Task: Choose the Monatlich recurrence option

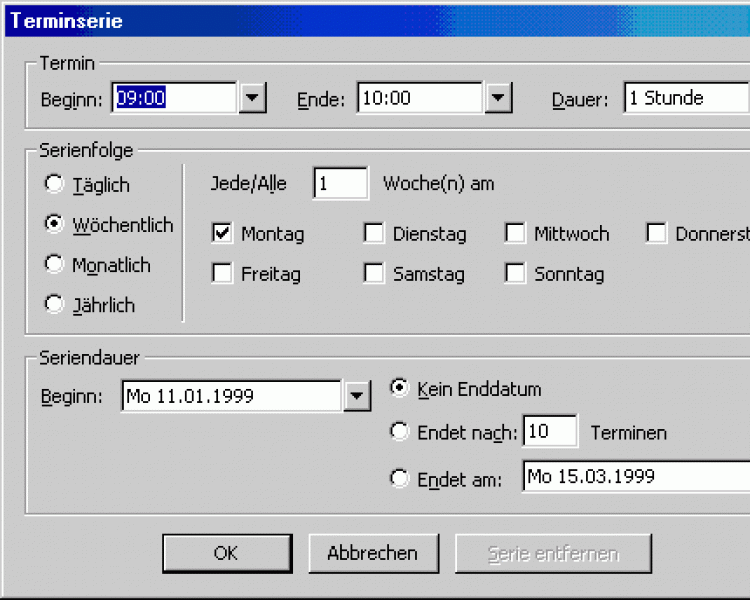Action: point(54,265)
